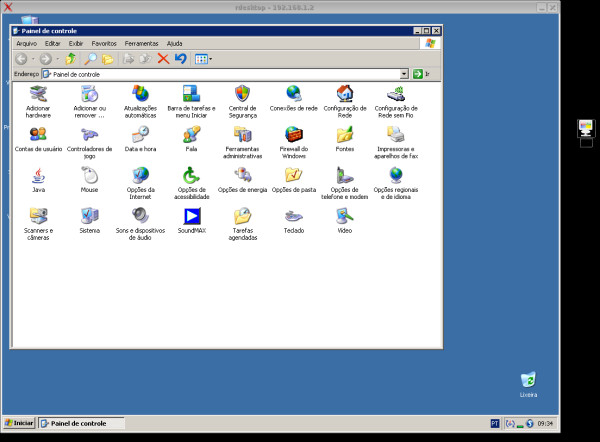The image size is (600, 442).
Task: Open the Fontes folder icon
Action: [345, 139]
